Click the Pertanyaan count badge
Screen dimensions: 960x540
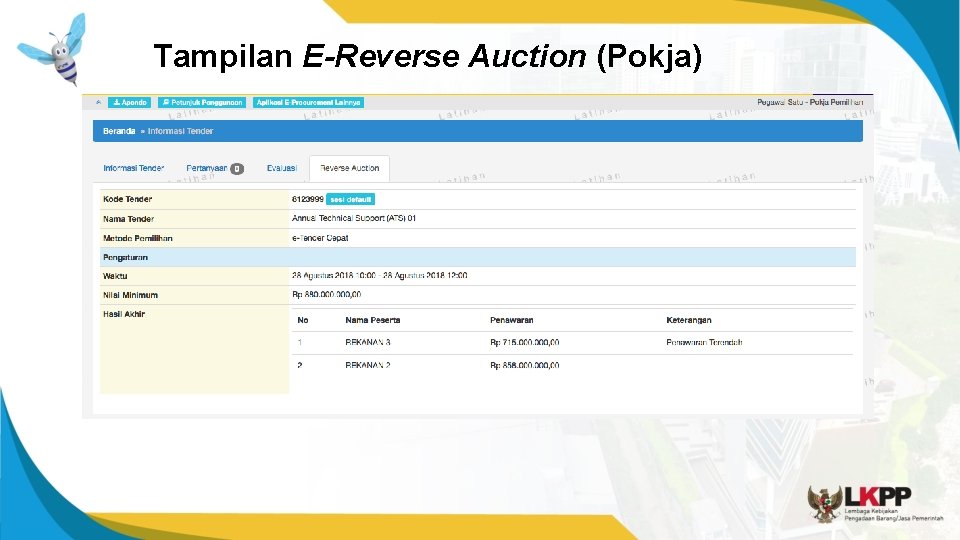(x=237, y=168)
